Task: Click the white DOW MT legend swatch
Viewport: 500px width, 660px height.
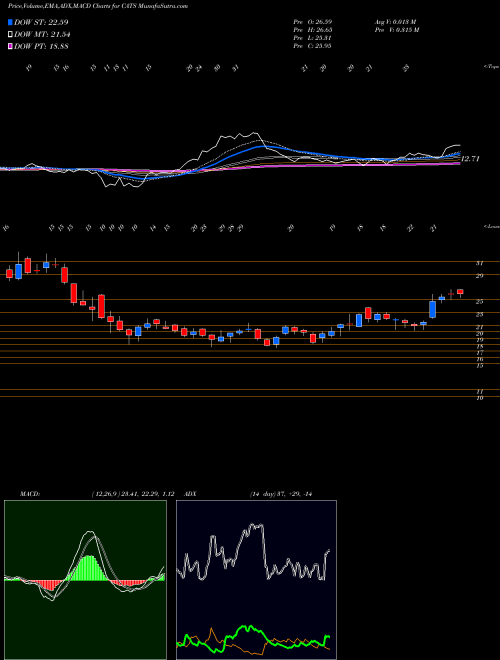Action: [x=10, y=35]
